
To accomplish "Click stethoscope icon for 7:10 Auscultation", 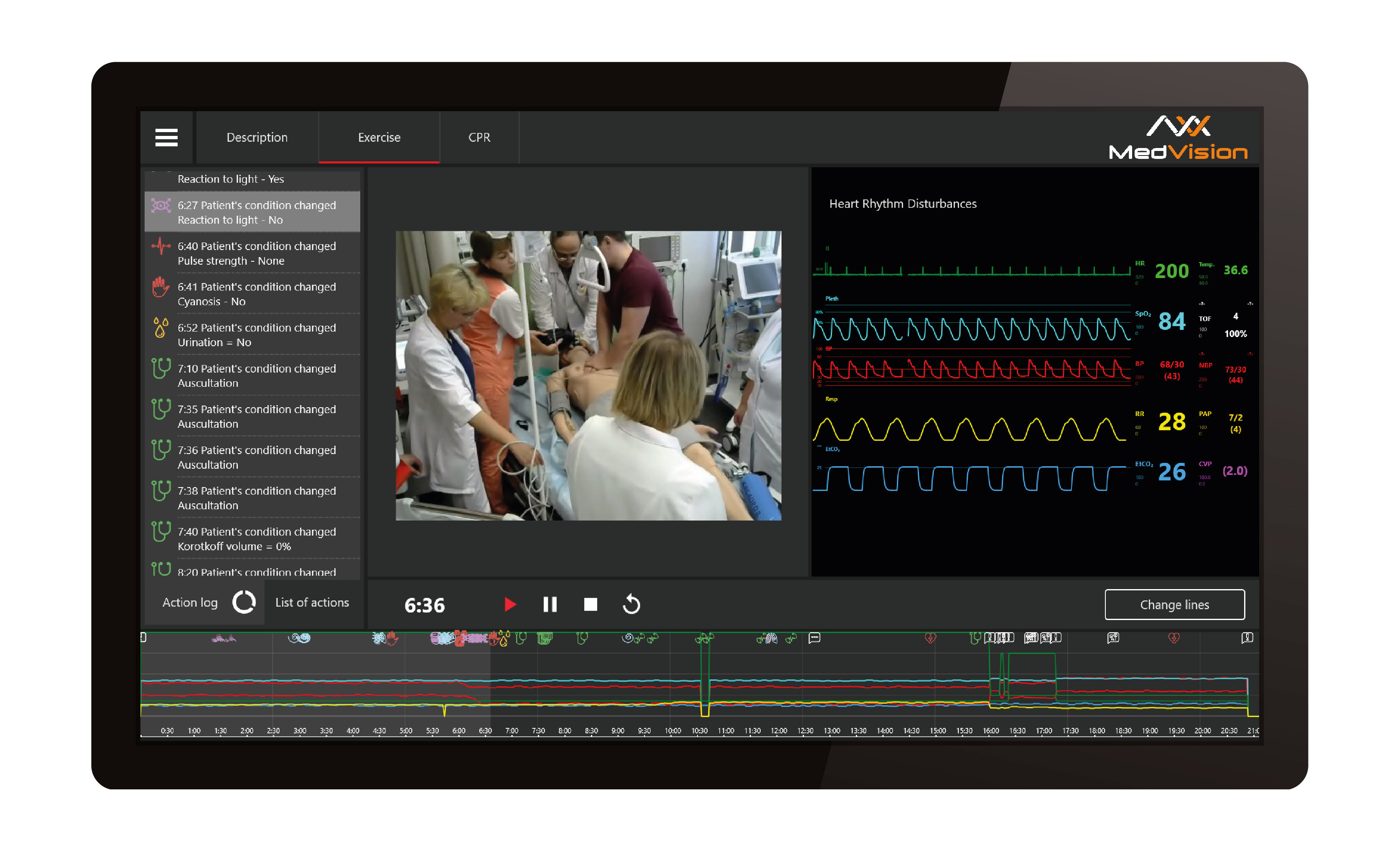I will click(x=161, y=369).
